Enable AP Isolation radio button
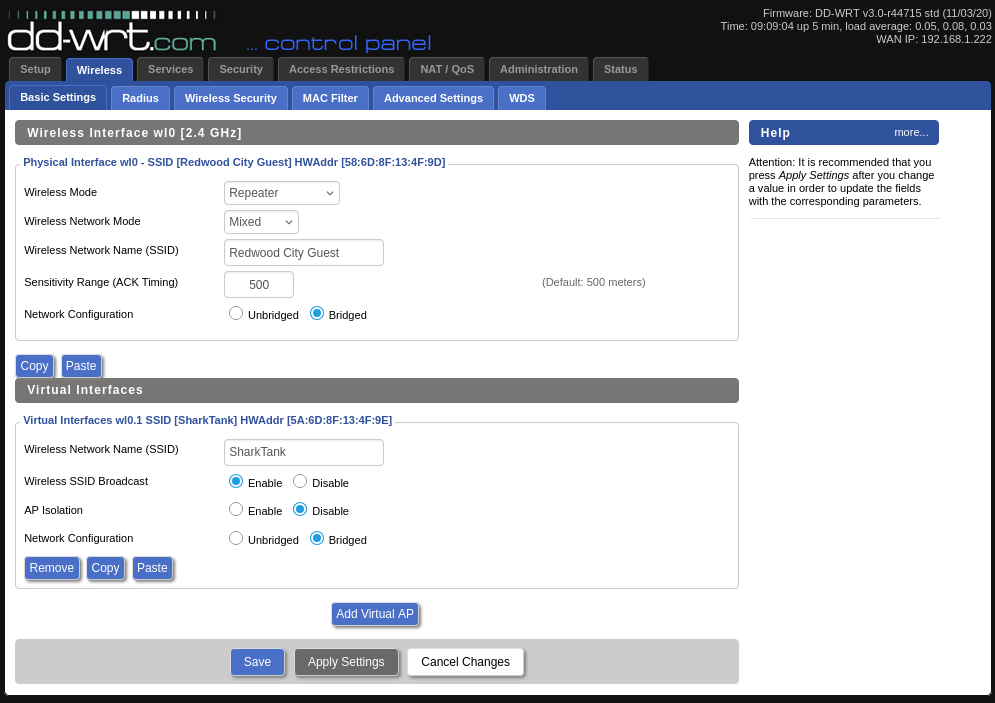The image size is (995, 703). [236, 509]
